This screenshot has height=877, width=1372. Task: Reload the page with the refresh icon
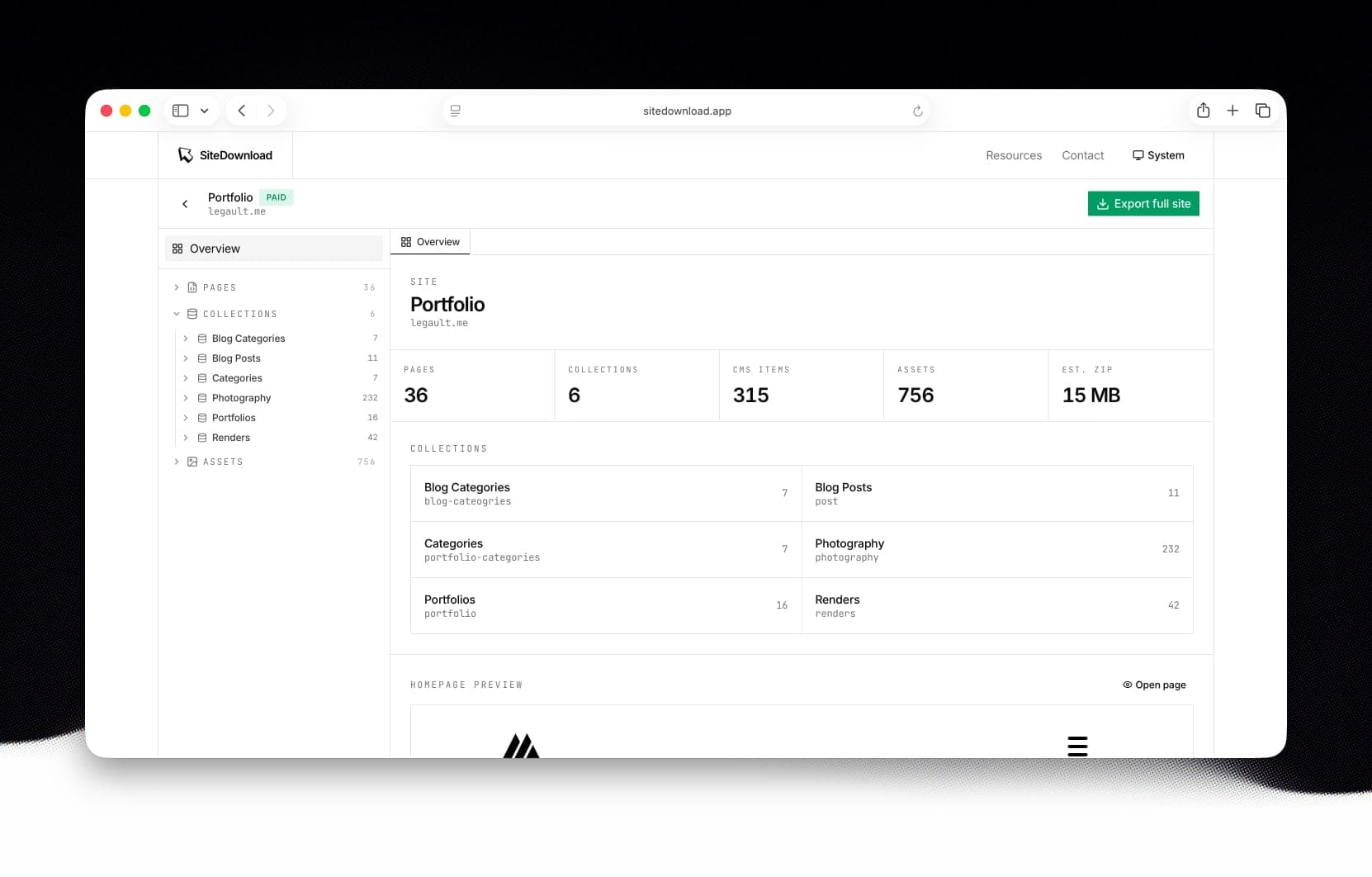[x=917, y=111]
